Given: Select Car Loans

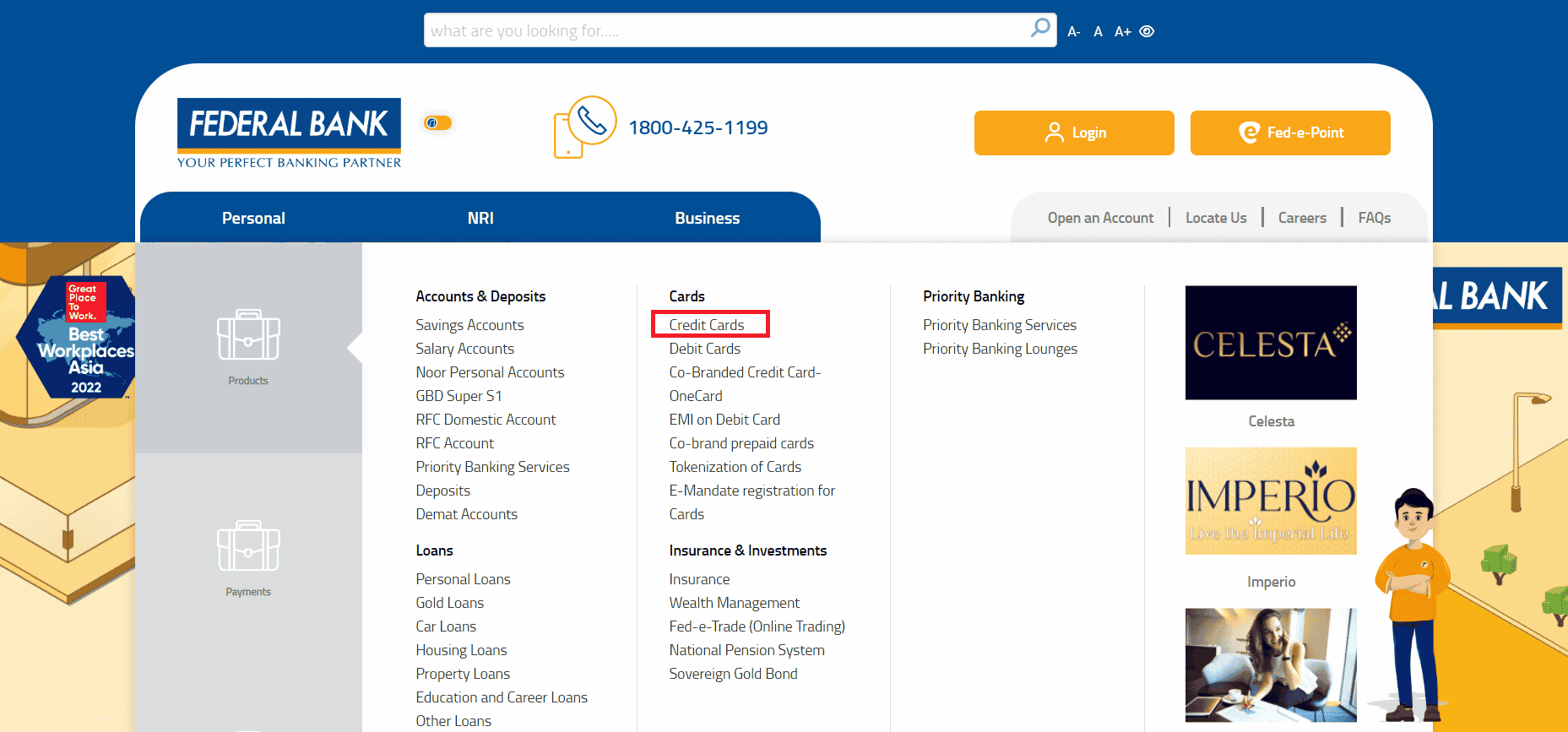Looking at the screenshot, I should (x=446, y=626).
